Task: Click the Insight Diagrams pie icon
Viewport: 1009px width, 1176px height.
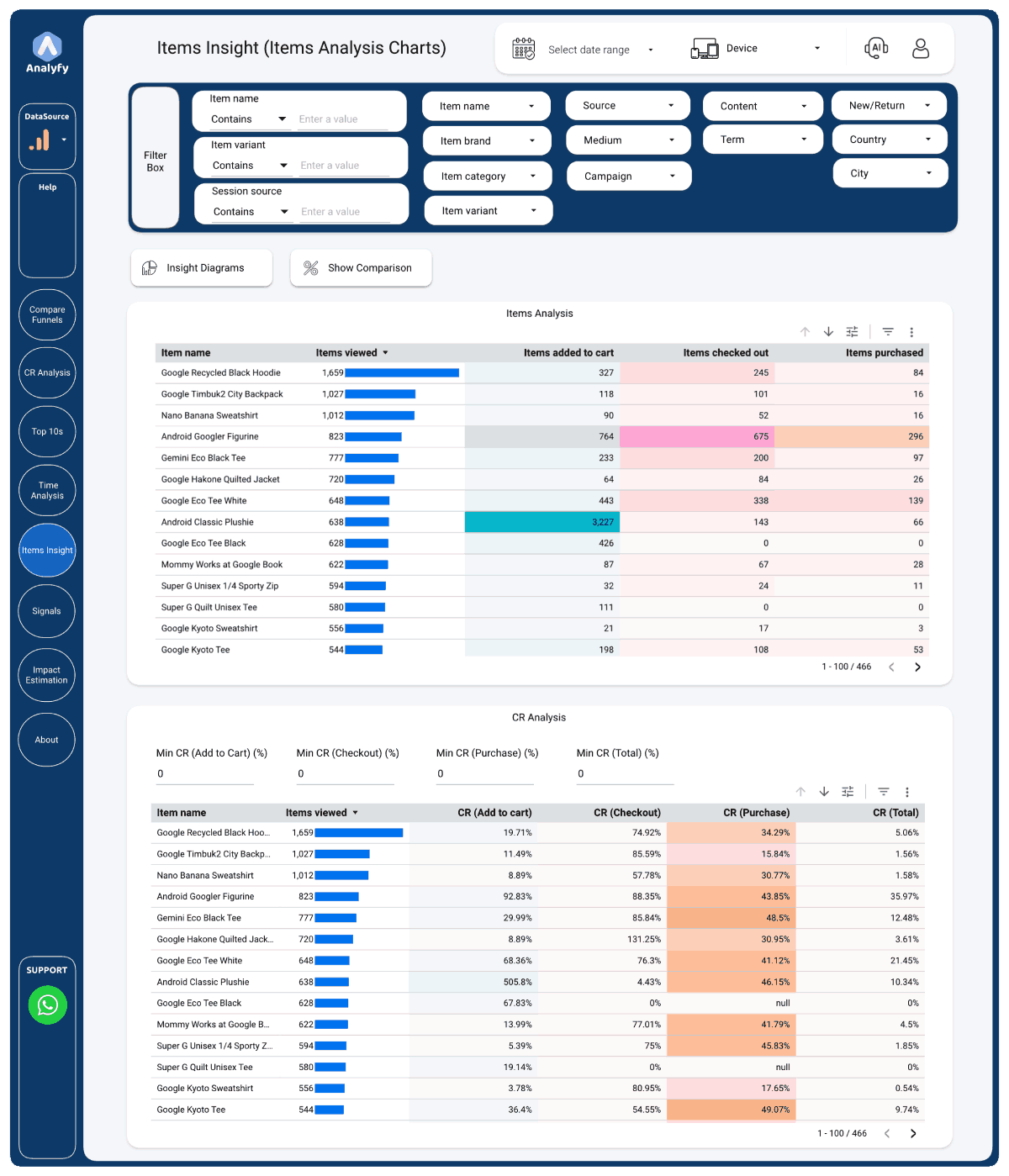Action: click(x=150, y=268)
